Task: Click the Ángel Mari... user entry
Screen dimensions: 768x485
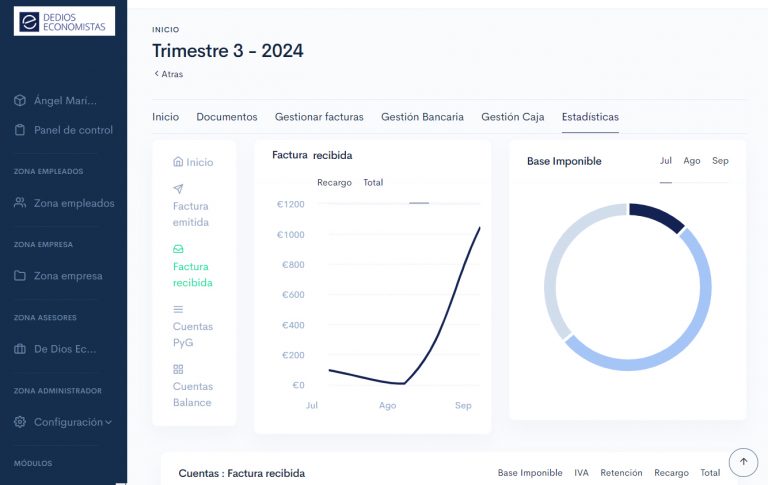Action: (x=65, y=100)
